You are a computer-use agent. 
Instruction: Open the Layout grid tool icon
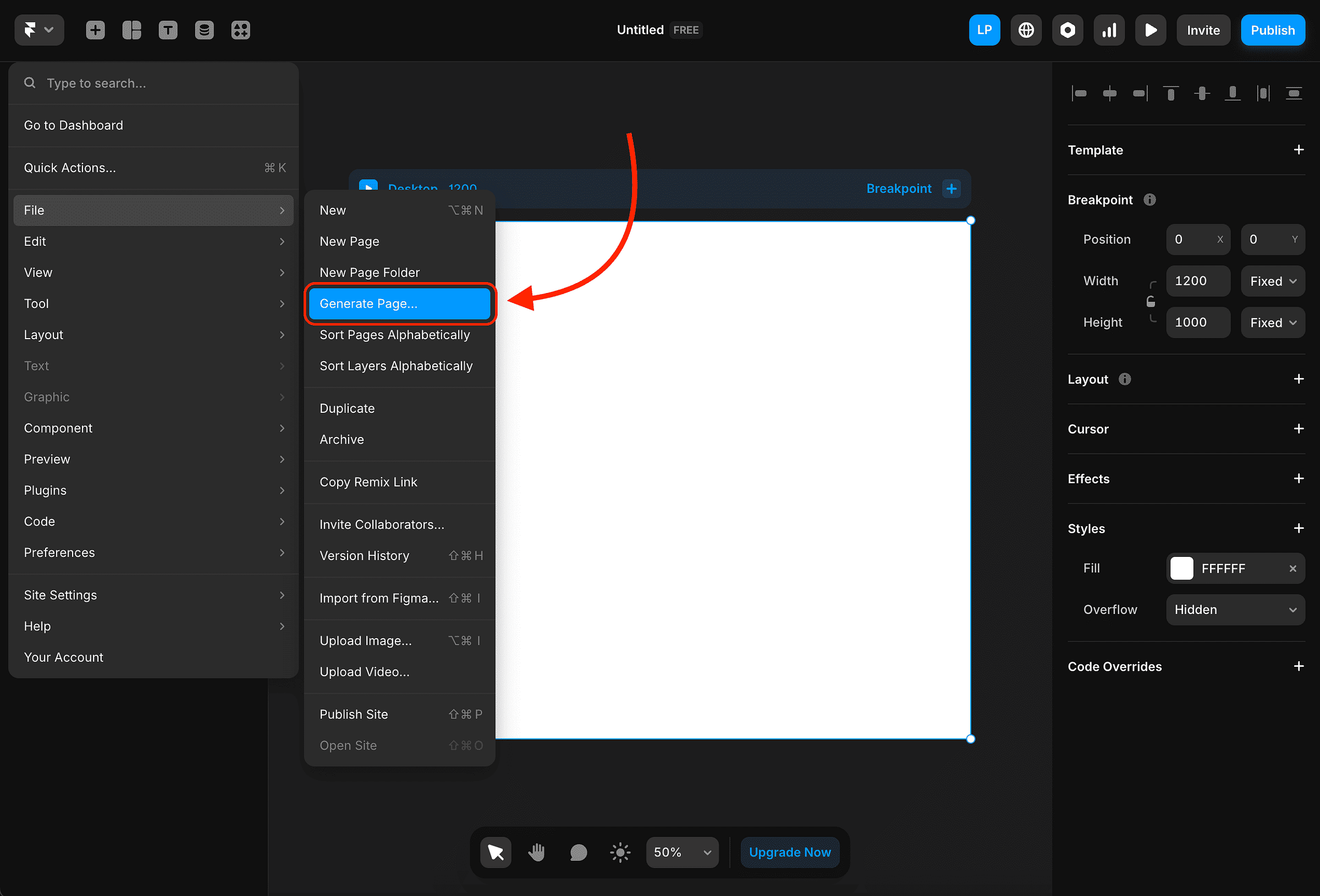(132, 30)
